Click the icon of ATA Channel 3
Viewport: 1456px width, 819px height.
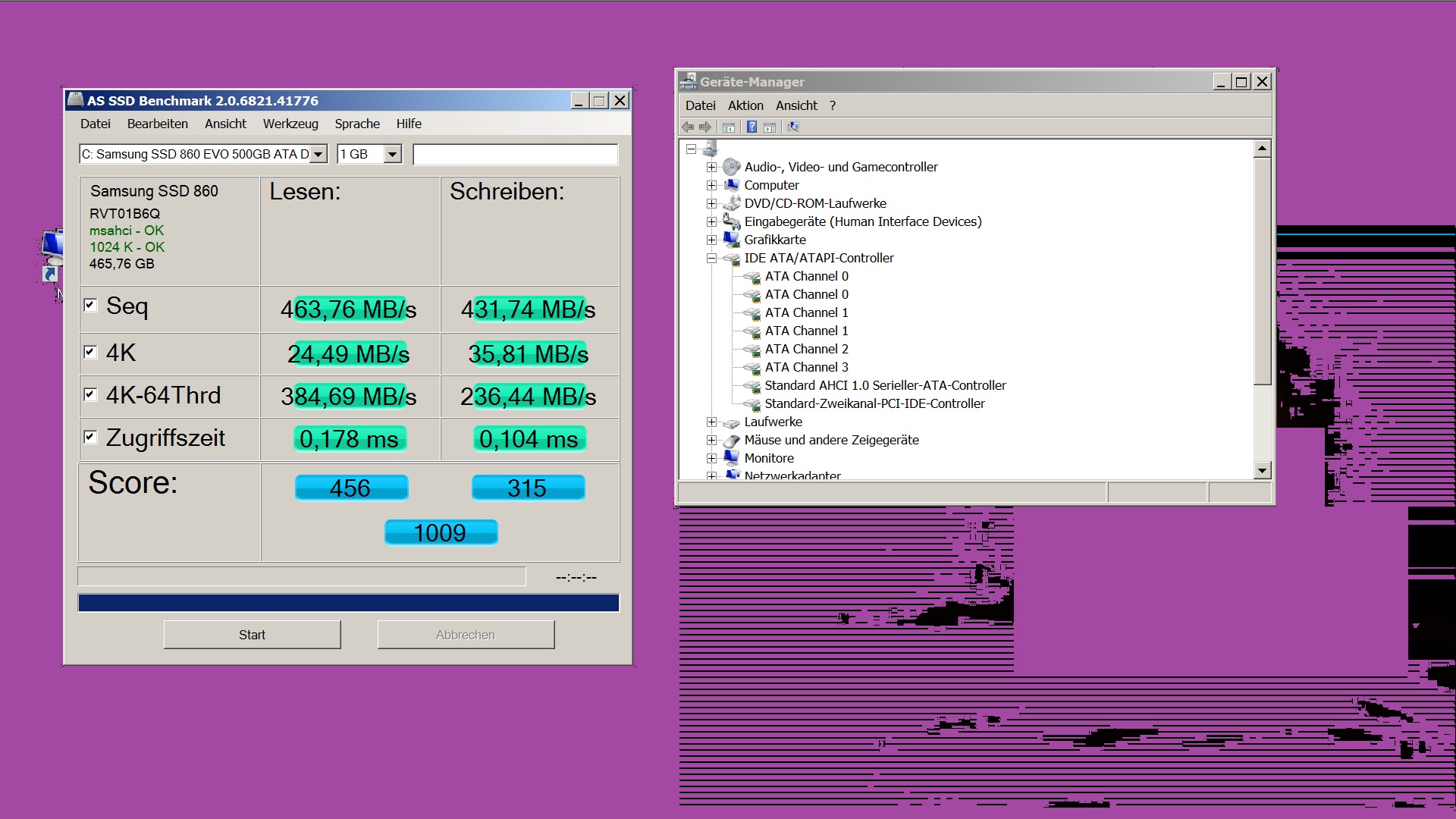coord(752,368)
